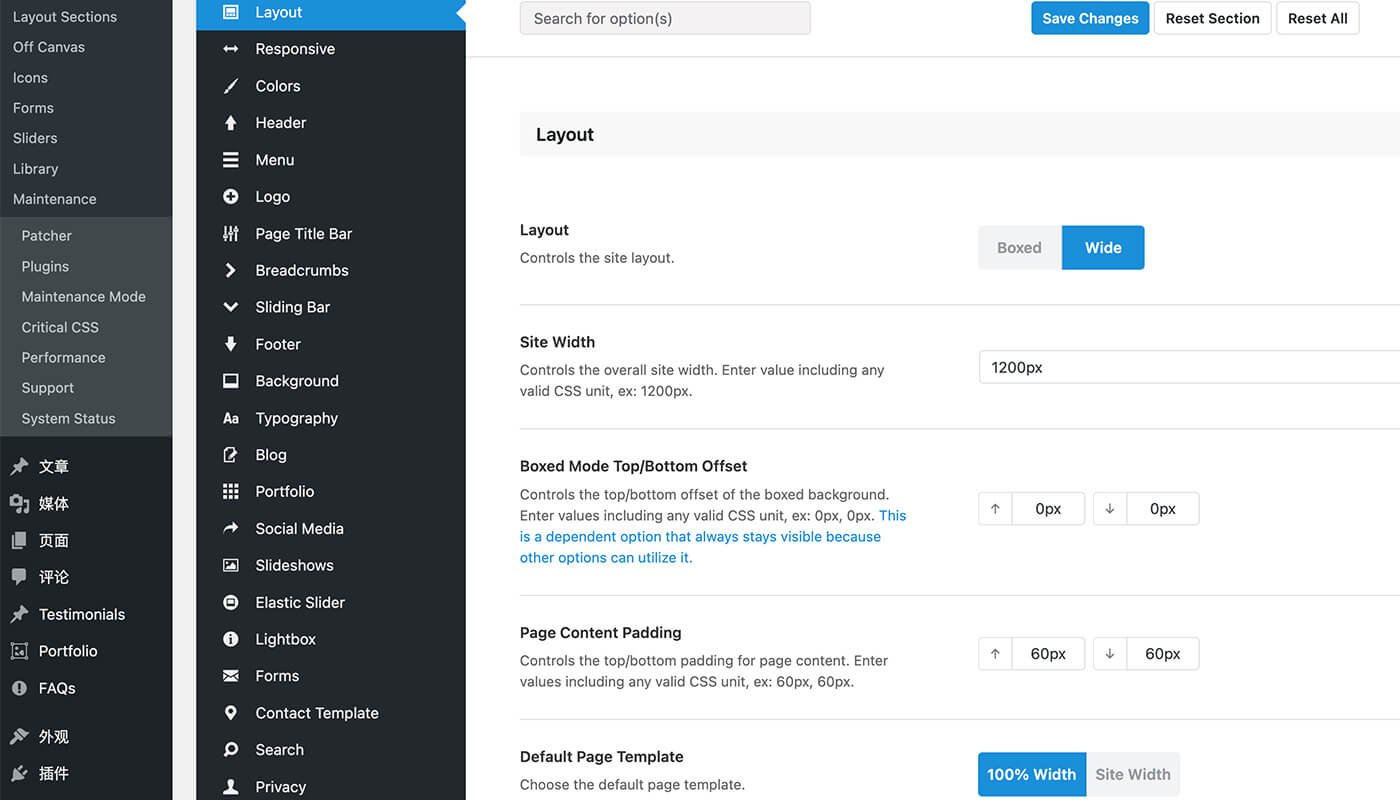Click the Portfolio grid icon
This screenshot has width=1400, height=800.
231,492
